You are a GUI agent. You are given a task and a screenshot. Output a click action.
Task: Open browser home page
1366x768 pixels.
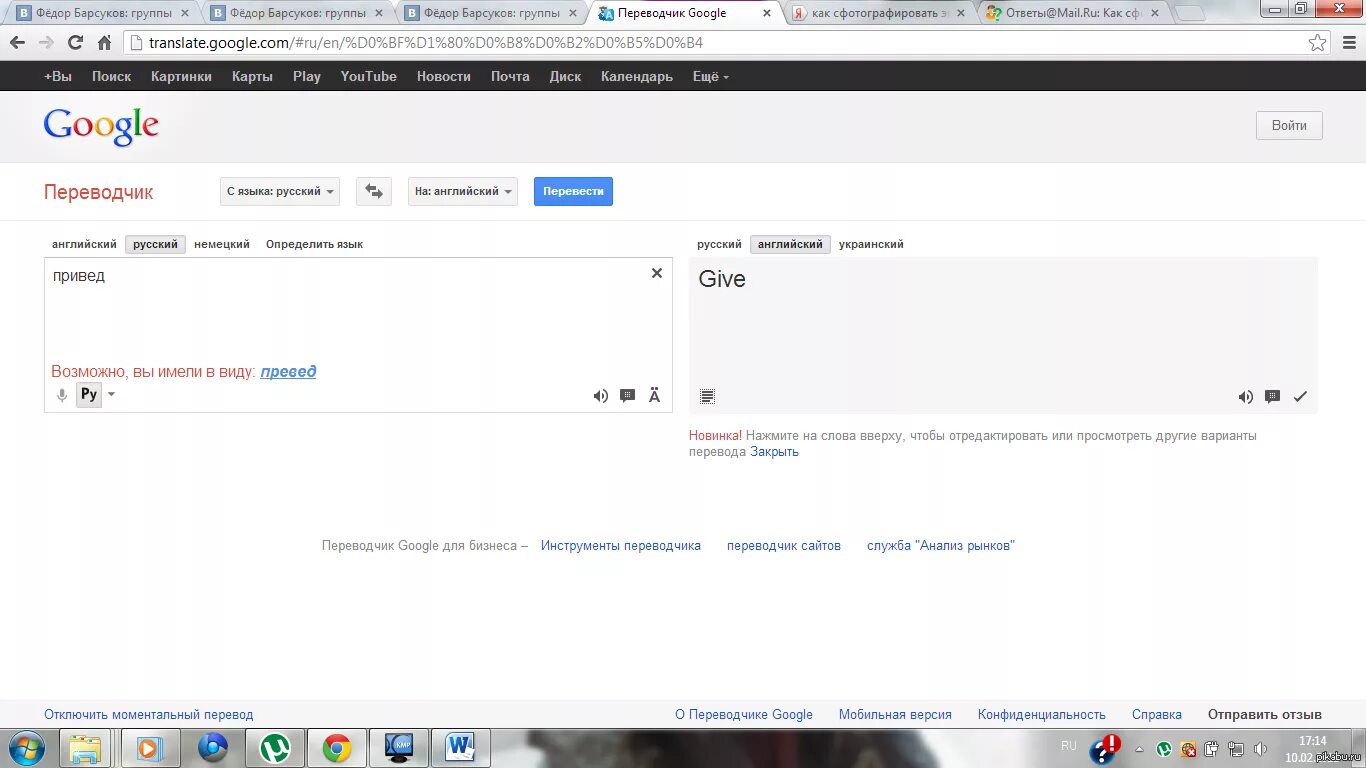coord(104,43)
